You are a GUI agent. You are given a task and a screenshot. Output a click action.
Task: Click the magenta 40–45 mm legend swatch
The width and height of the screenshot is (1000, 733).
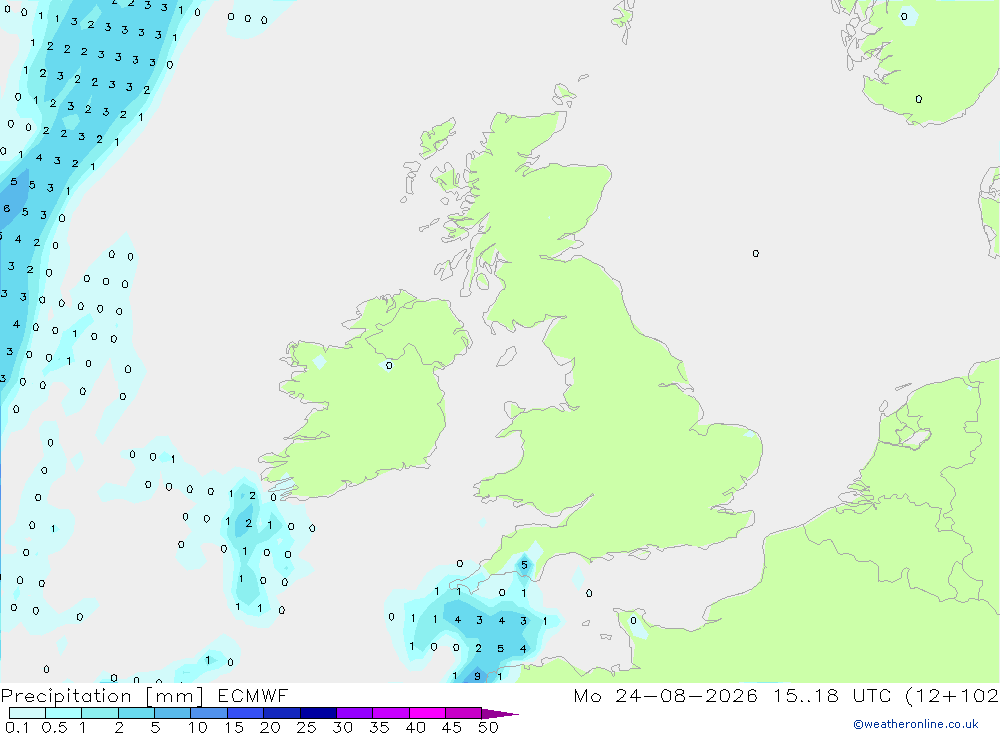pyautogui.click(x=427, y=713)
